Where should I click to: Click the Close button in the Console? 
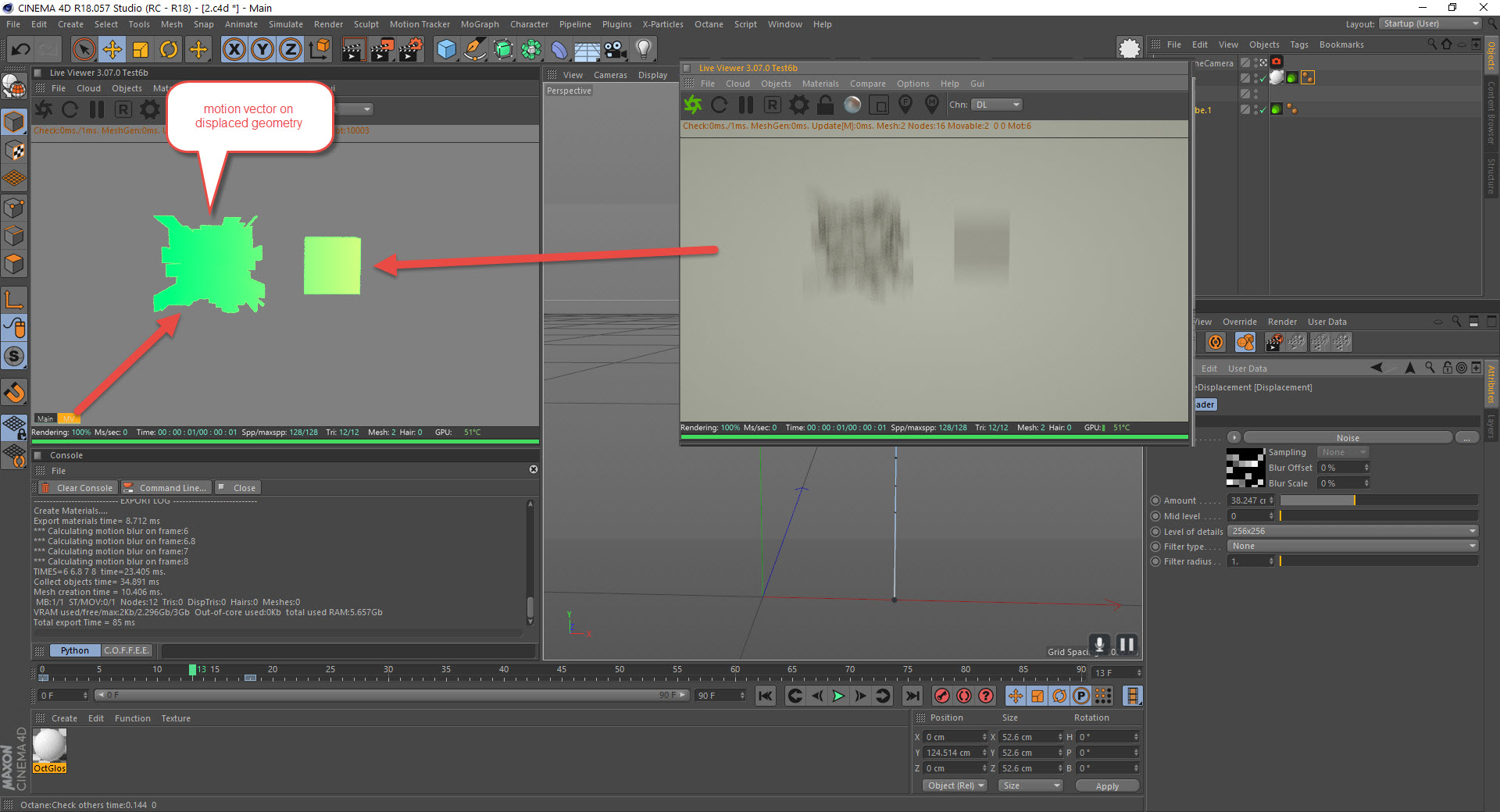pos(237,488)
